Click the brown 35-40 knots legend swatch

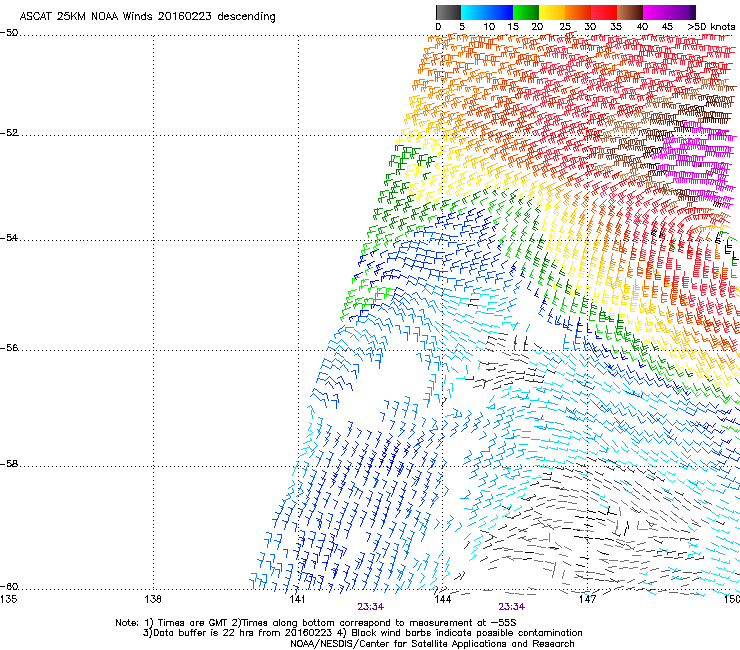tap(630, 12)
